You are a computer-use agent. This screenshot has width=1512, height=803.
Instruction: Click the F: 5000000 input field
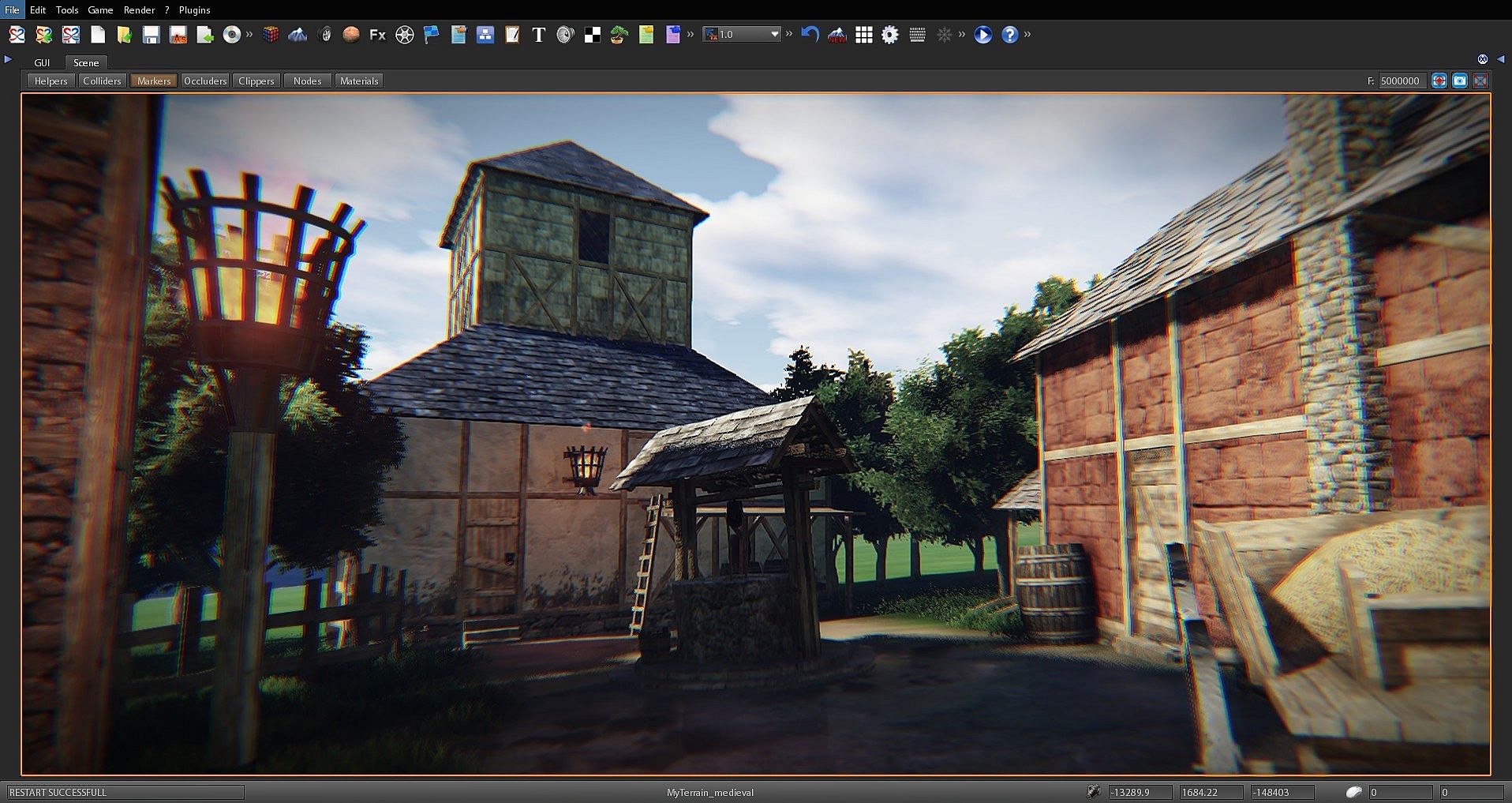1402,81
